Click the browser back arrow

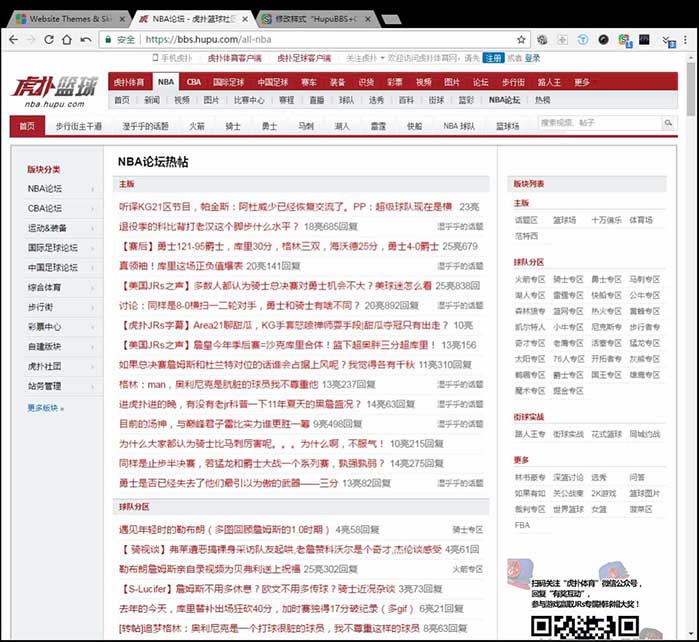pyautogui.click(x=13, y=40)
